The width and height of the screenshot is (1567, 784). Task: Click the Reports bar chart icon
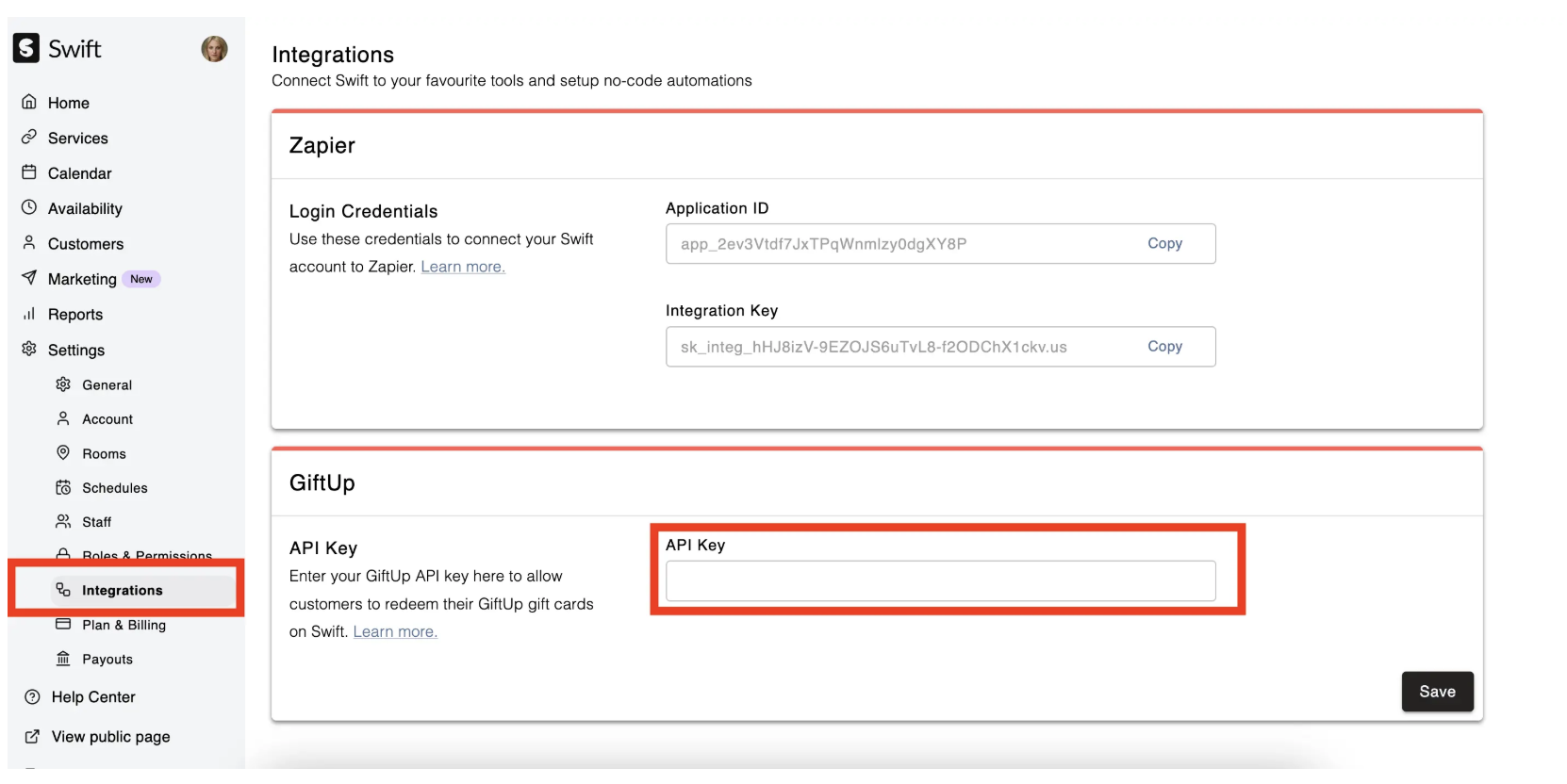29,314
